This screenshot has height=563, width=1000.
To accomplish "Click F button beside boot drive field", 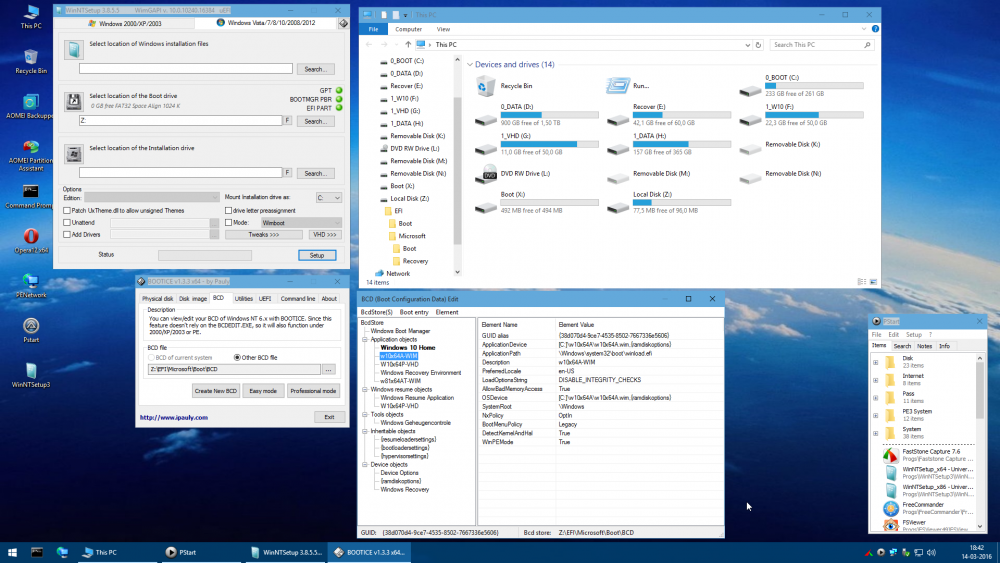I will [x=288, y=121].
